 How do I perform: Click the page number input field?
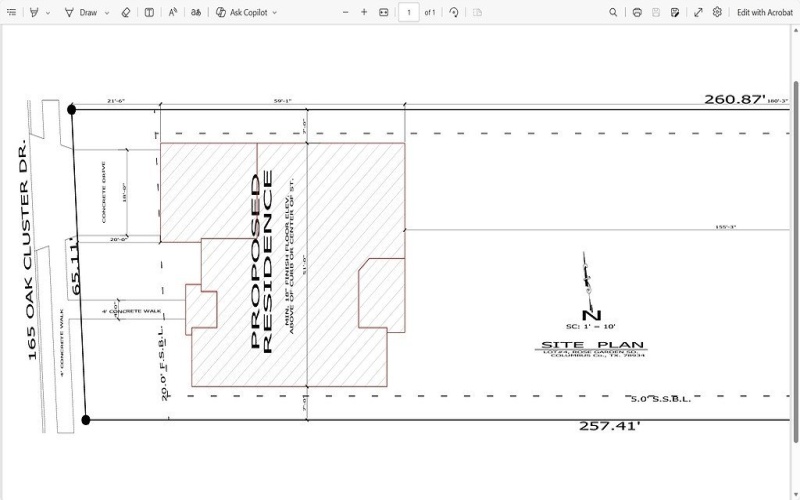[409, 12]
